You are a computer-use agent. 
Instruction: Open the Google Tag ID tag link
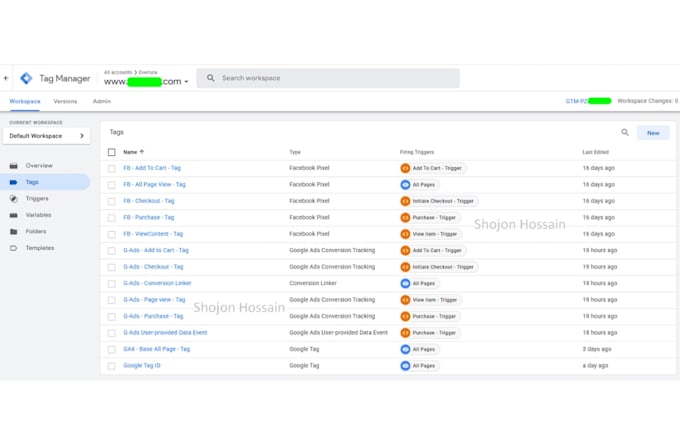[142, 366]
